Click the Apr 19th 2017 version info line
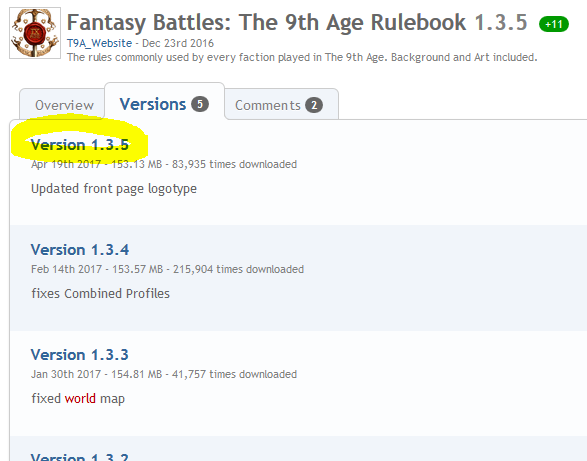 coord(164,164)
